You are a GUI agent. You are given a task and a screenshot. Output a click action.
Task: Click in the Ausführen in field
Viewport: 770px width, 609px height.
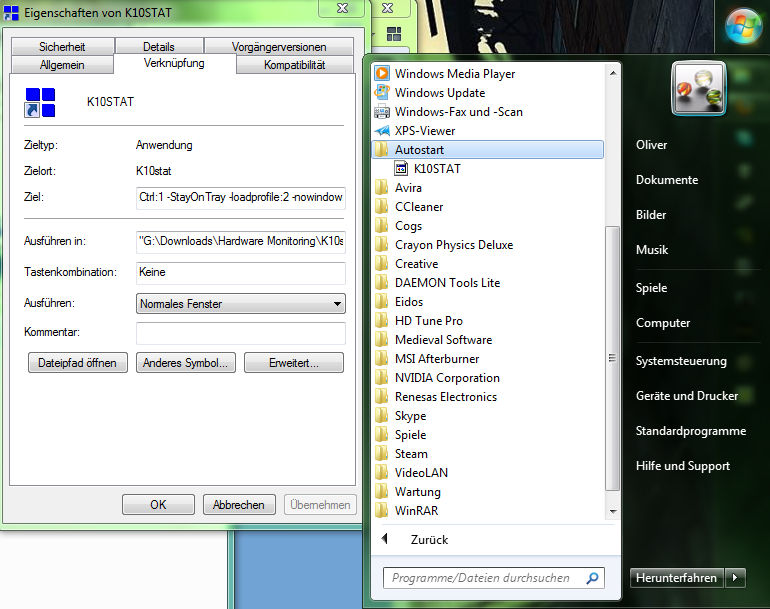click(241, 242)
